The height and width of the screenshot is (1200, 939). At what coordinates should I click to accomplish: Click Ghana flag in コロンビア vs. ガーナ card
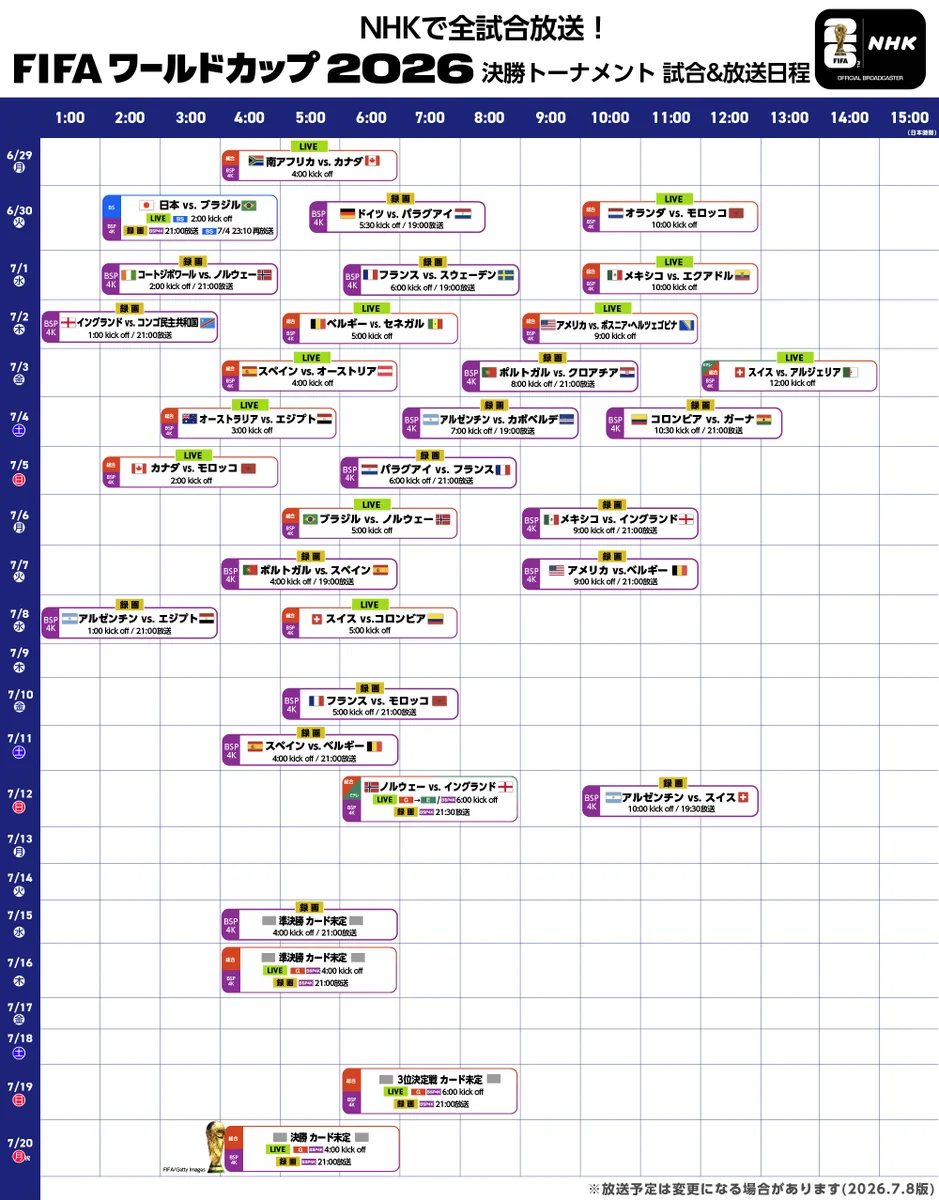click(x=764, y=419)
